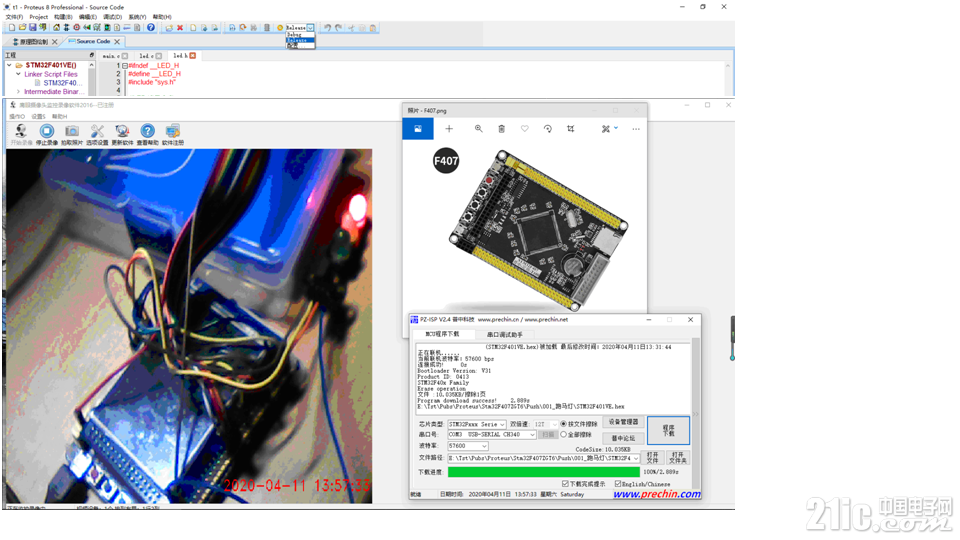Switch to the 串口调试助手 tab in PZ-ISP
The image size is (960, 540).
click(x=505, y=334)
